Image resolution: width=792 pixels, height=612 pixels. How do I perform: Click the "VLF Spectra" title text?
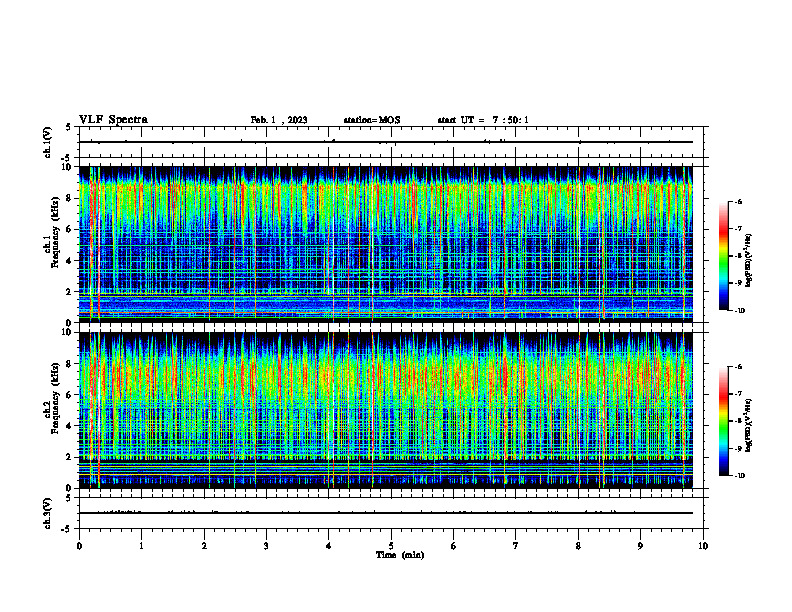[x=113, y=120]
